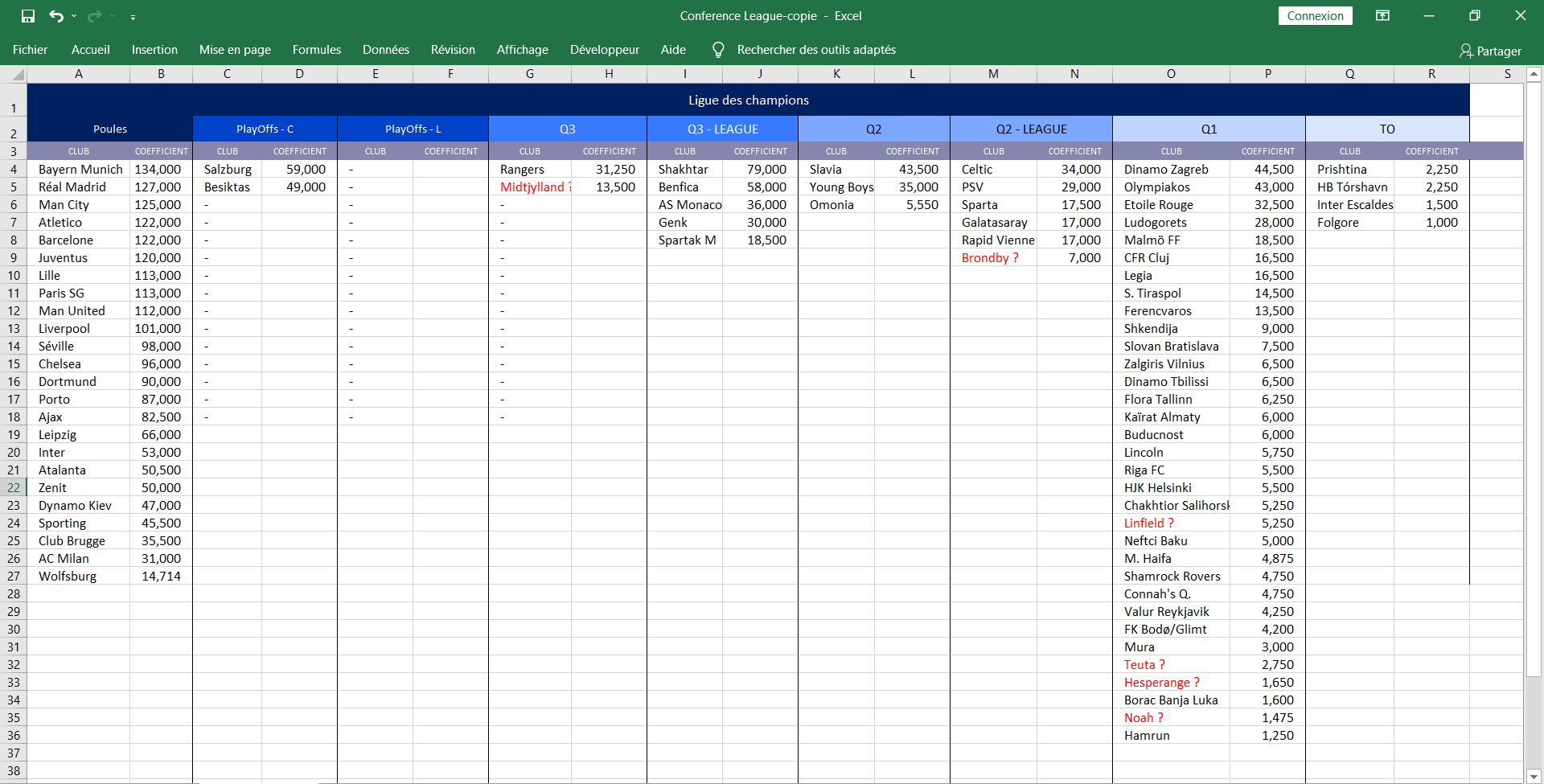1544x784 pixels.
Task: Switch to the Accueil tab
Action: point(91,50)
